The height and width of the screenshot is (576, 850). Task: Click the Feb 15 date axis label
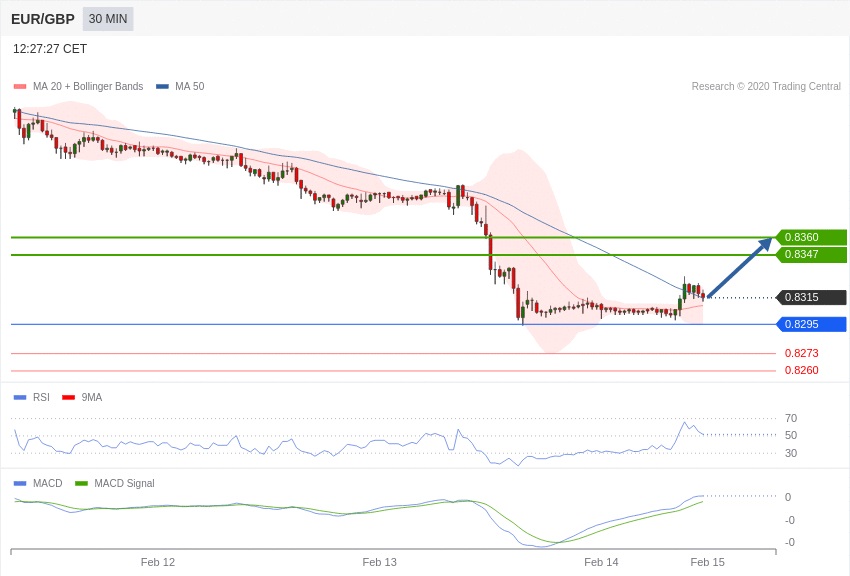(707, 562)
